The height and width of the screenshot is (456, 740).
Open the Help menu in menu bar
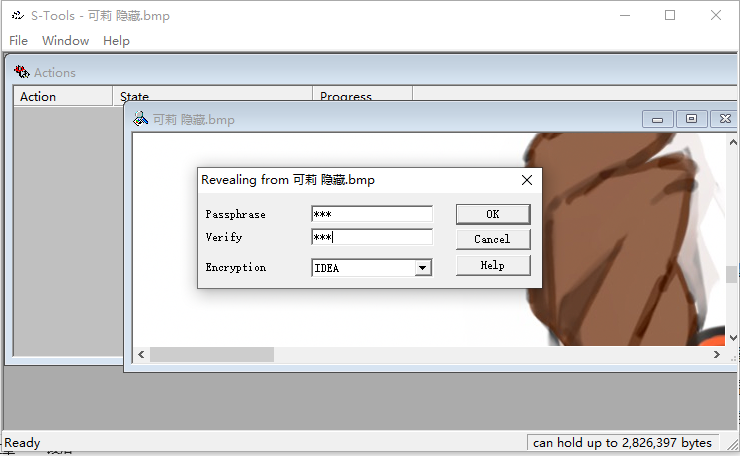click(116, 41)
